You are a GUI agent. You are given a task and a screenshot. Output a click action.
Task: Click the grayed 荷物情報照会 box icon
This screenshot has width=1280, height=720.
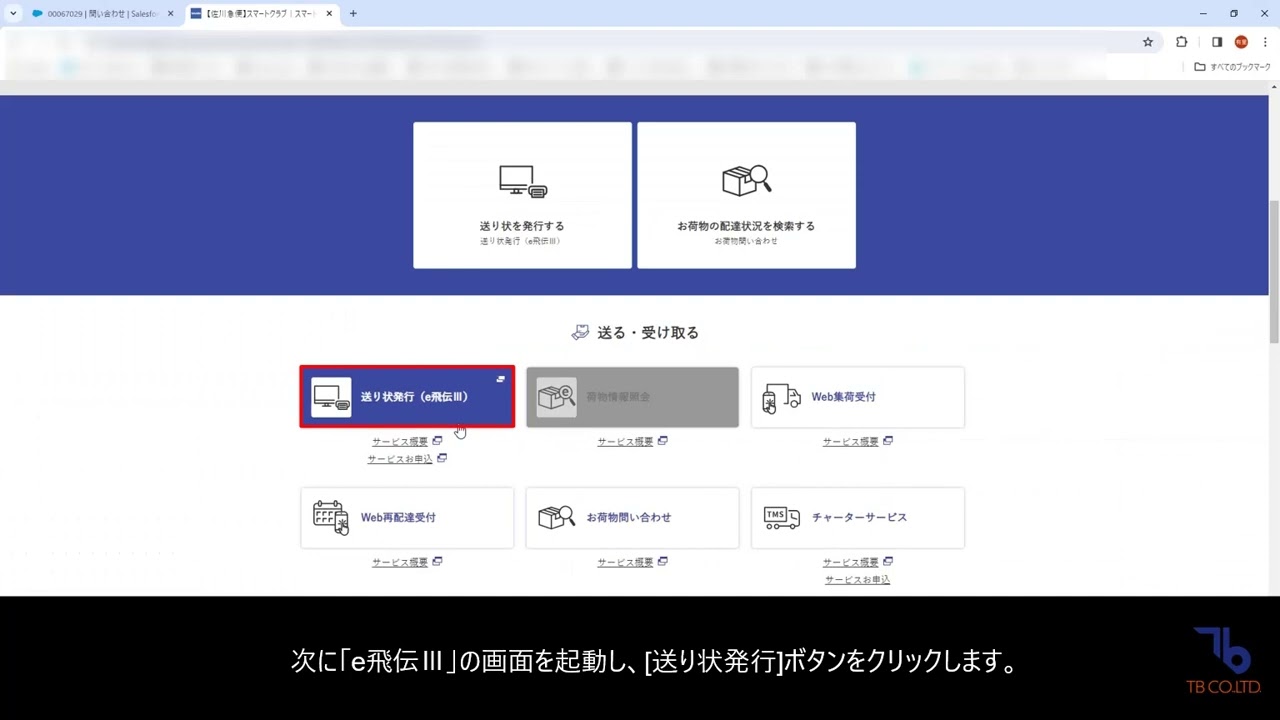click(556, 397)
